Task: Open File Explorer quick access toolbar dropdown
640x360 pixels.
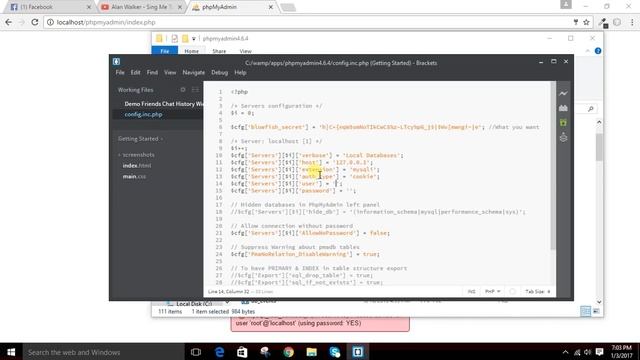Action: point(193,39)
